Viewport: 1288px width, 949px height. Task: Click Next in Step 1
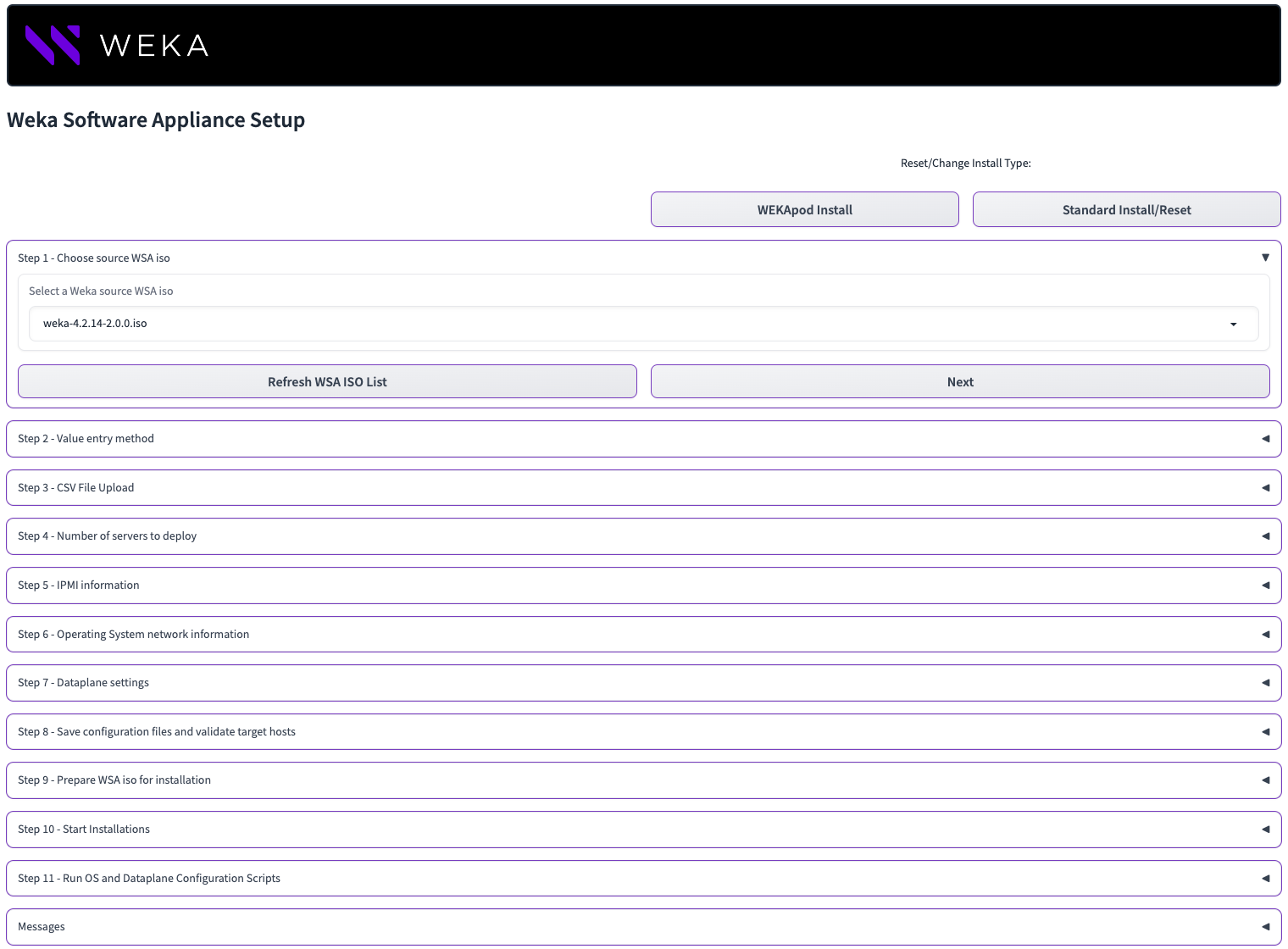coord(960,382)
